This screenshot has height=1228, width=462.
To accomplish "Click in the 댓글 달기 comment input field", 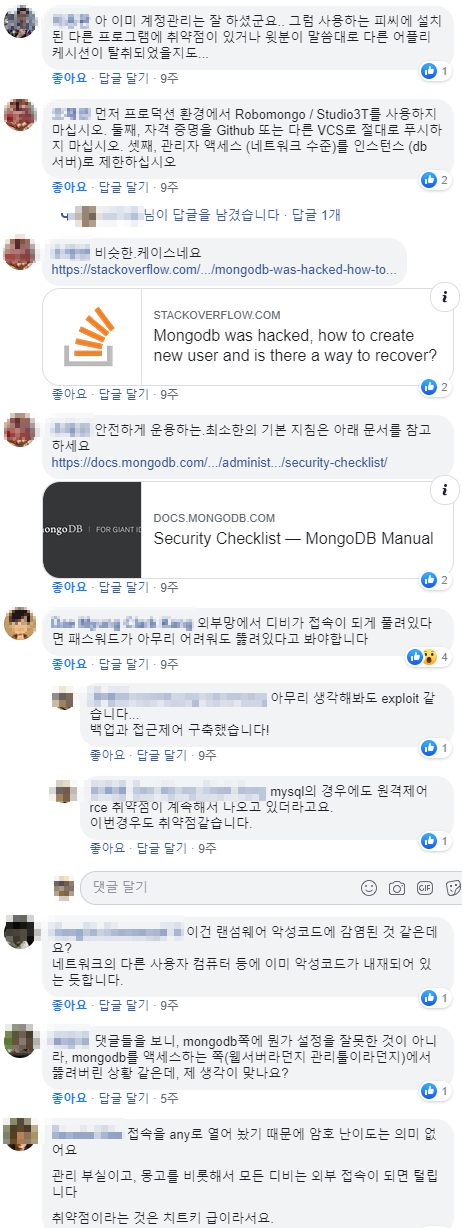I will 220,887.
